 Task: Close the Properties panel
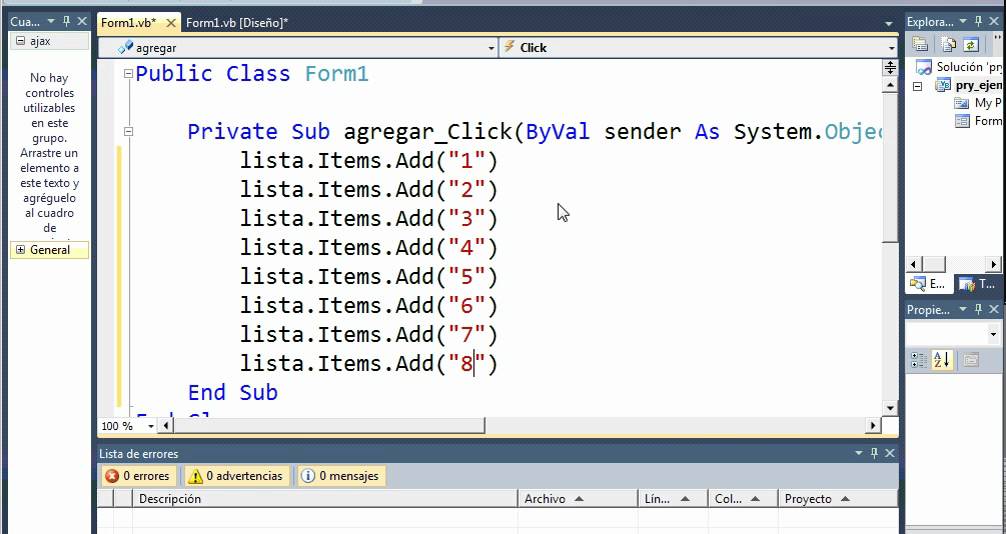[995, 310]
